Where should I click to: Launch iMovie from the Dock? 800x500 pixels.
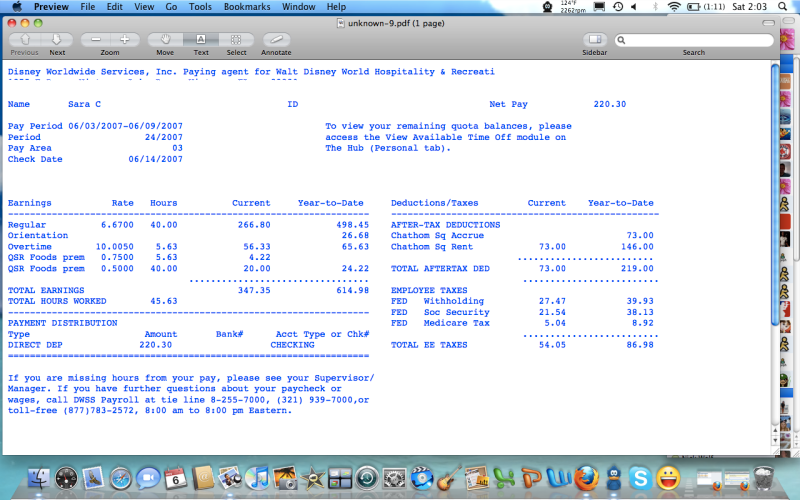pyautogui.click(x=312, y=478)
